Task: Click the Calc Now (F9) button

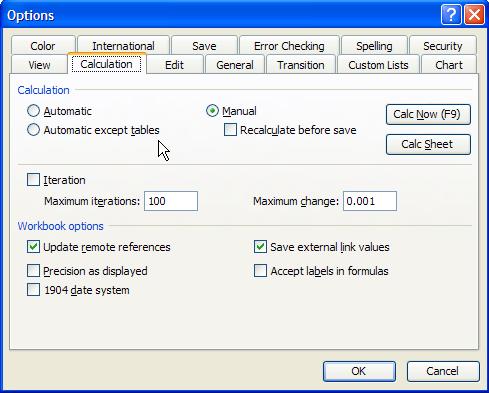Action: 428,115
